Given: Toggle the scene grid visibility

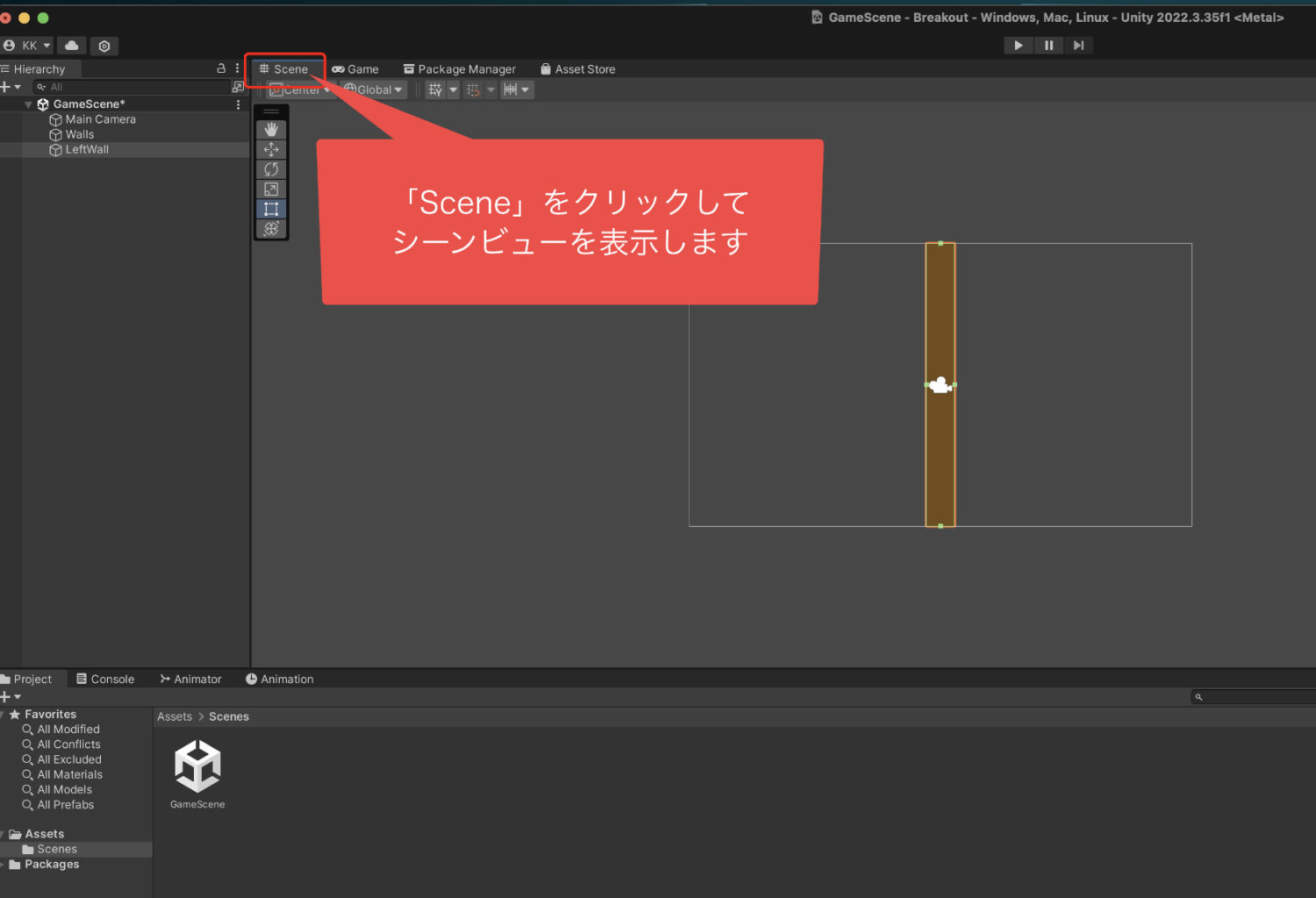Looking at the screenshot, I should pyautogui.click(x=435, y=89).
